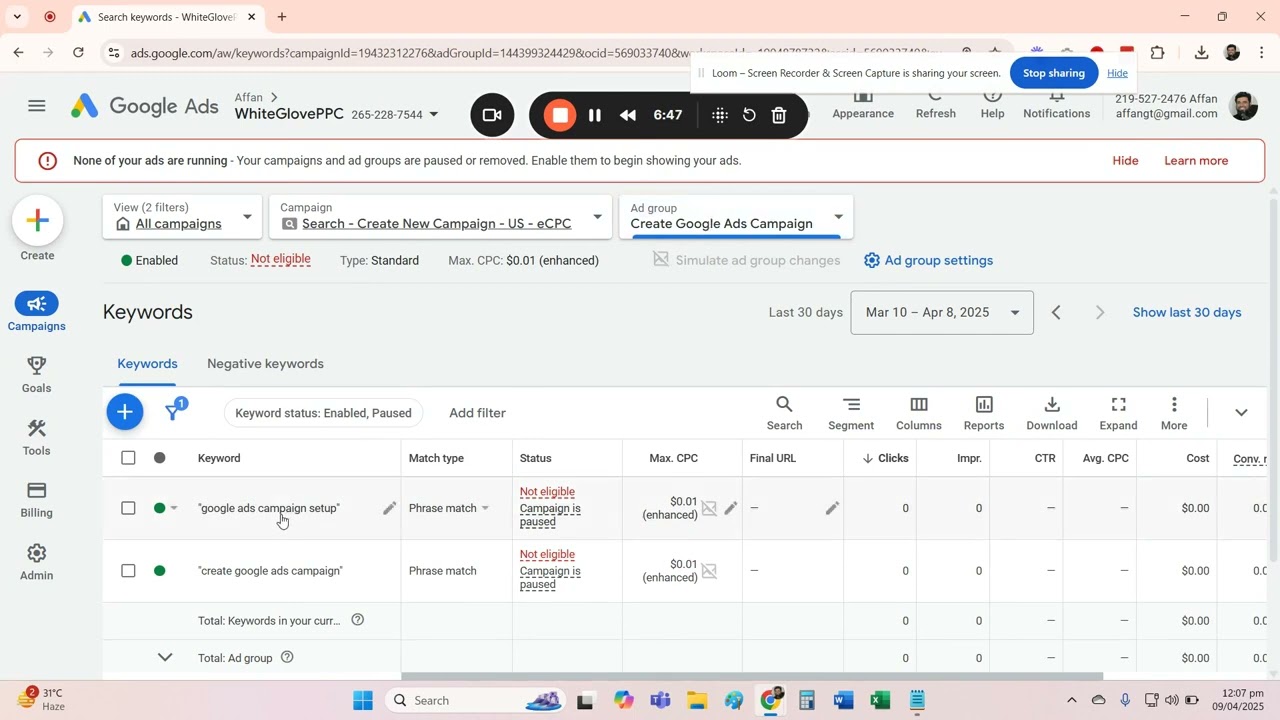1280x720 pixels.
Task: Toggle Loom camera icon
Action: (492, 115)
